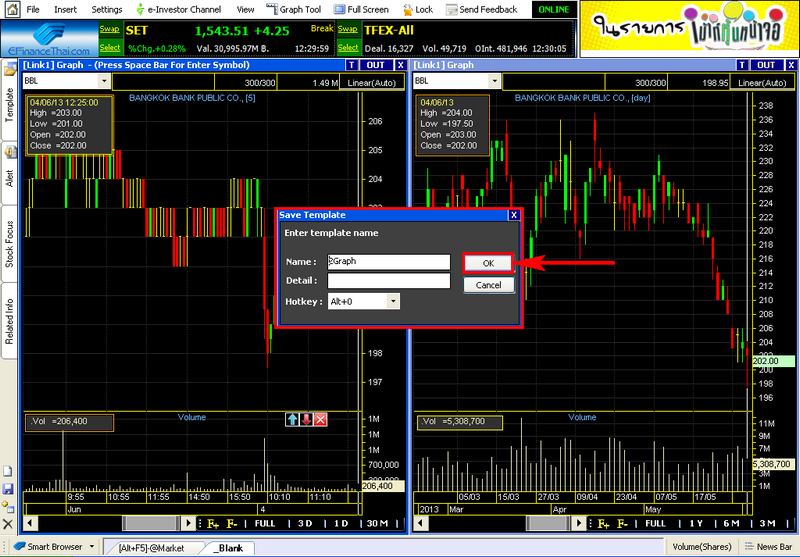Open the File menu
This screenshot has height=557, width=800.
pyautogui.click(x=33, y=9)
